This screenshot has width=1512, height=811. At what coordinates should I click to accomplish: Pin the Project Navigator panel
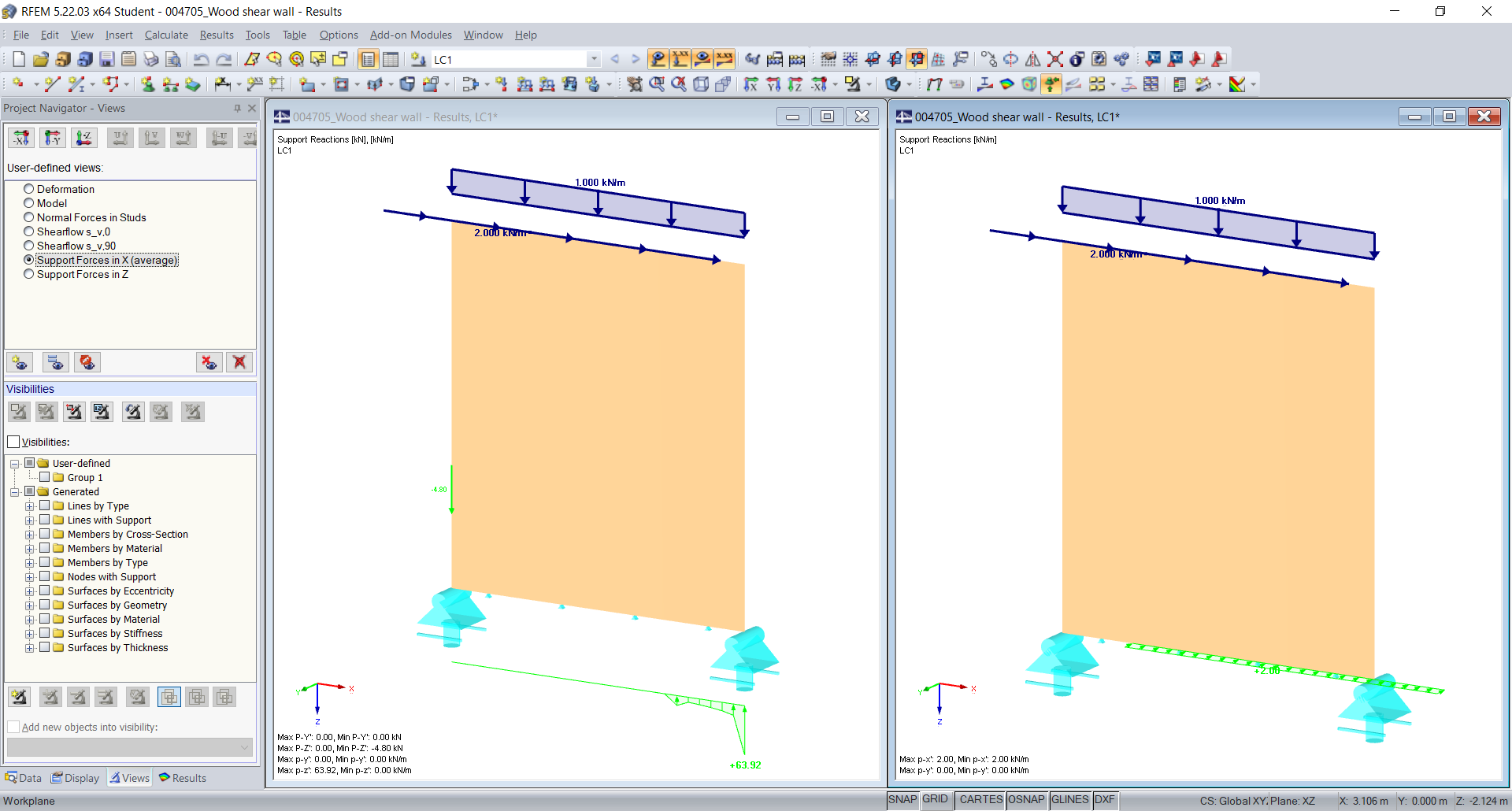[x=237, y=108]
